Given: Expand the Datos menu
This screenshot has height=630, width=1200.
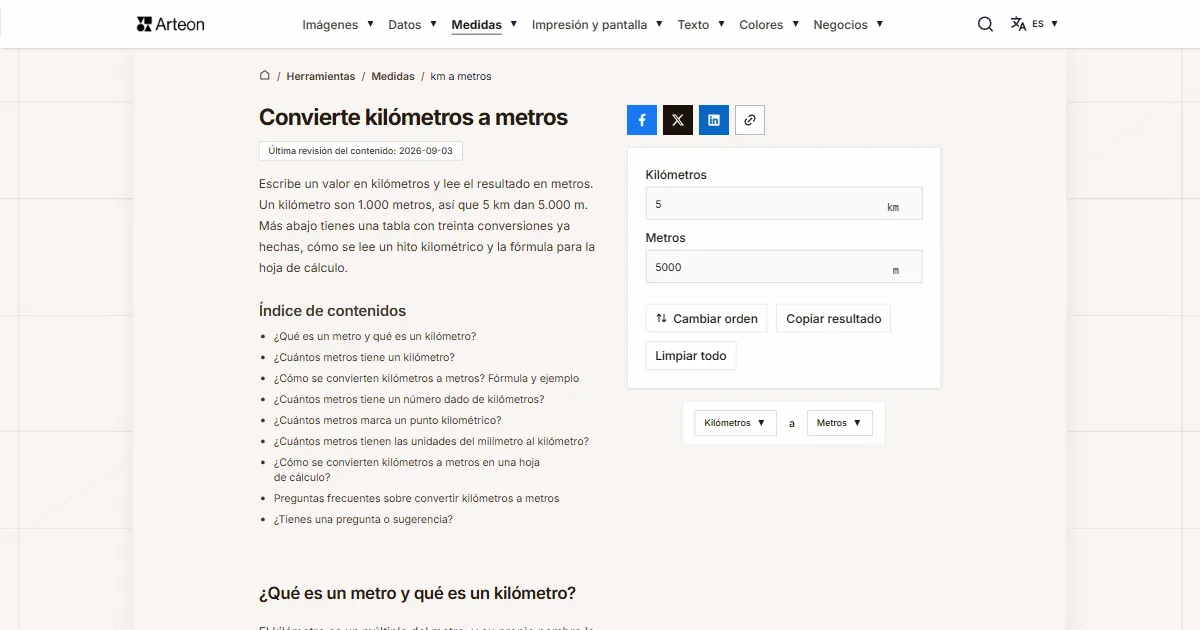Looking at the screenshot, I should (413, 24).
